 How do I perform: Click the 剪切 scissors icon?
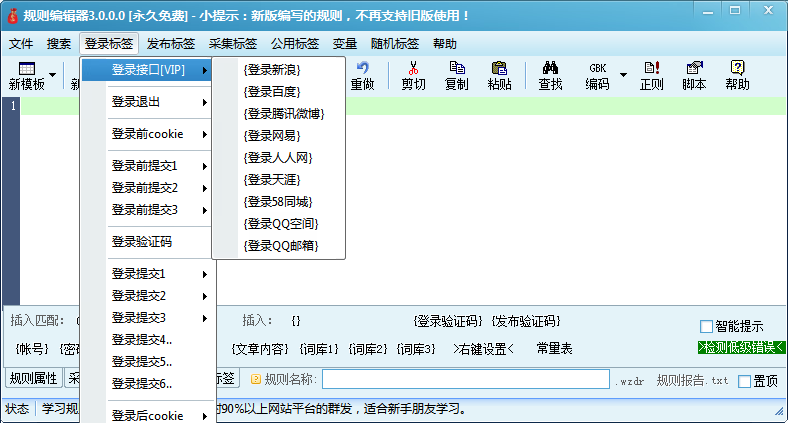(x=413, y=67)
